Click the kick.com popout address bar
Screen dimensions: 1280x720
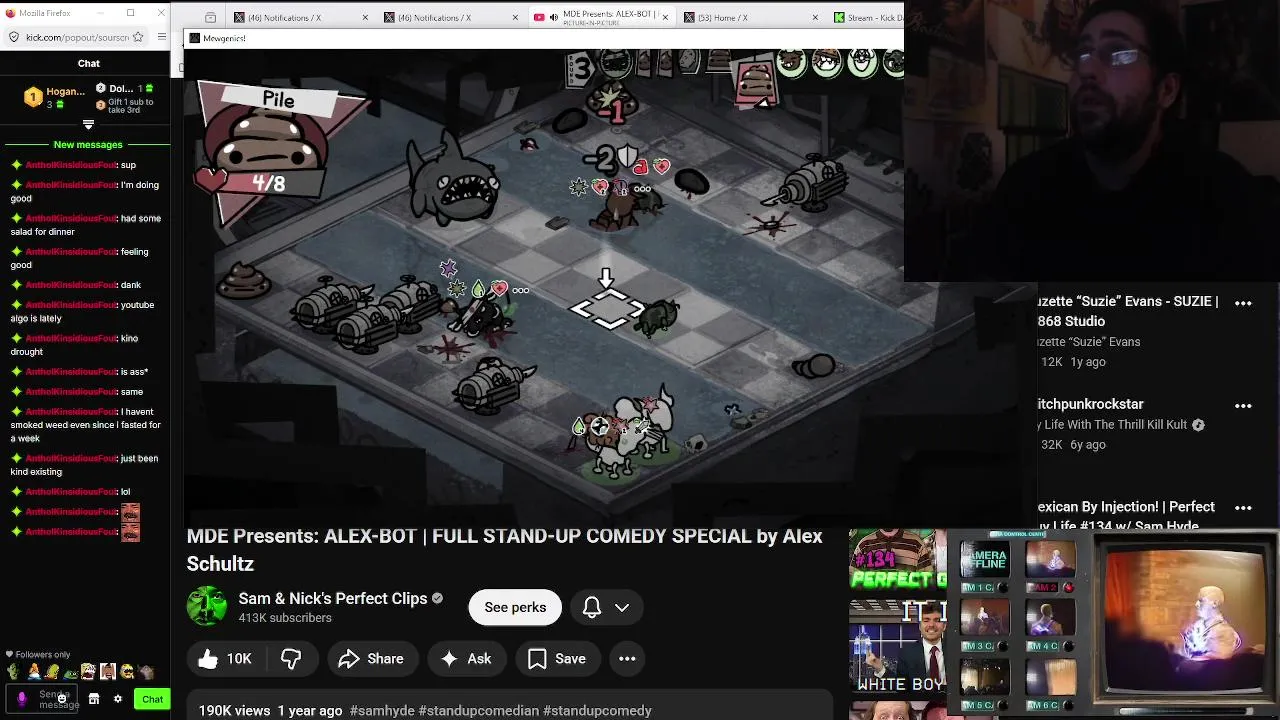coord(78,37)
